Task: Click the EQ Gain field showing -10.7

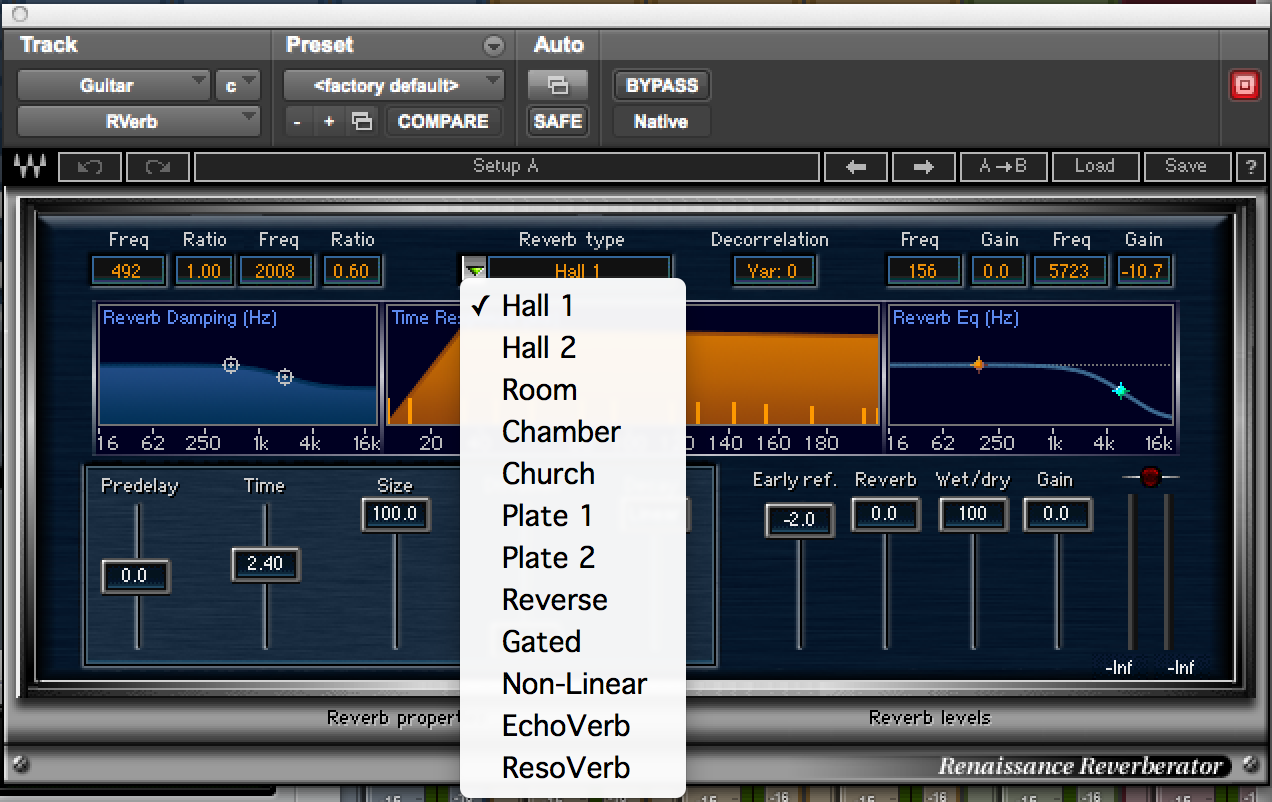Action: coord(1144,271)
